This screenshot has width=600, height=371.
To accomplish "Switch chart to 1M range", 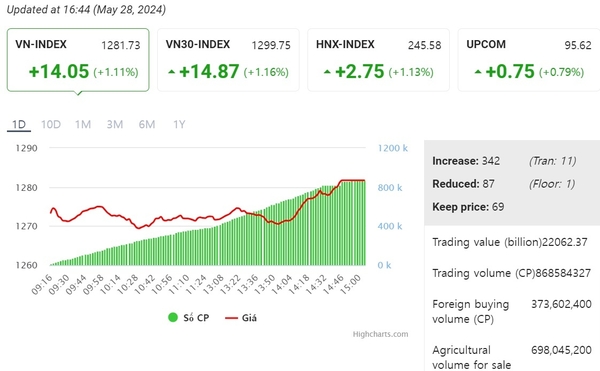I will 83,124.
